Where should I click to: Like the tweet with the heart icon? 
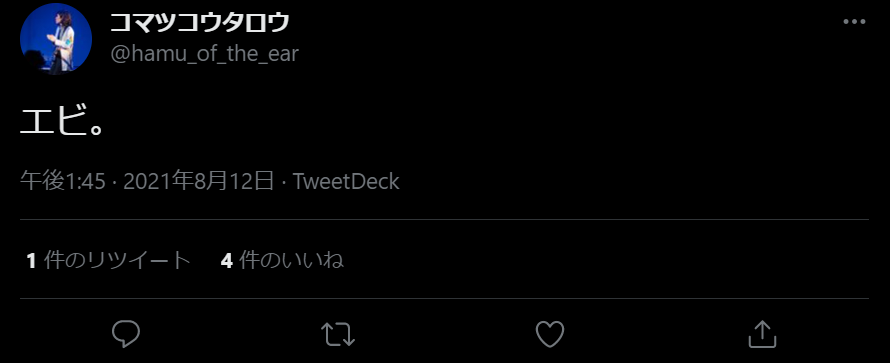point(550,334)
